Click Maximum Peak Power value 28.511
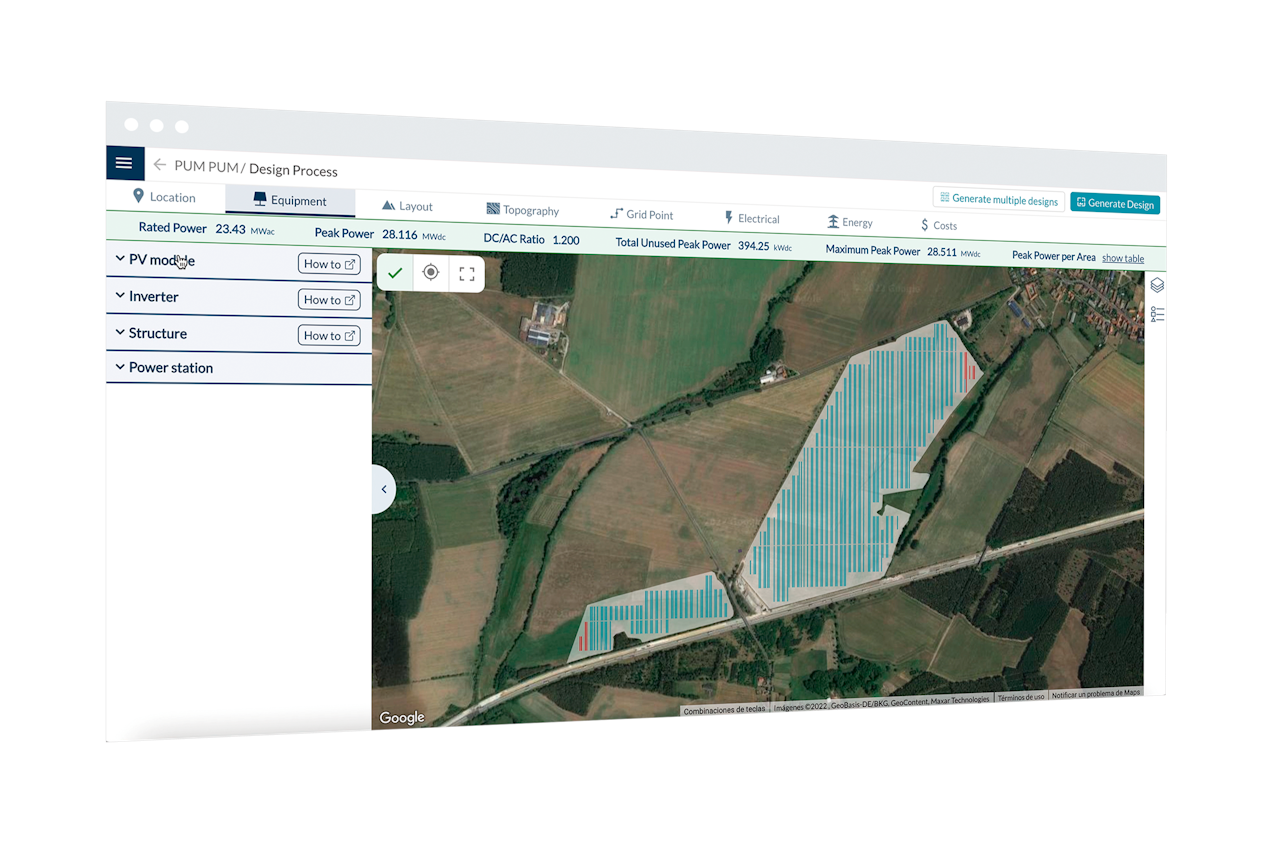The width and height of the screenshot is (1275, 865). [943, 252]
